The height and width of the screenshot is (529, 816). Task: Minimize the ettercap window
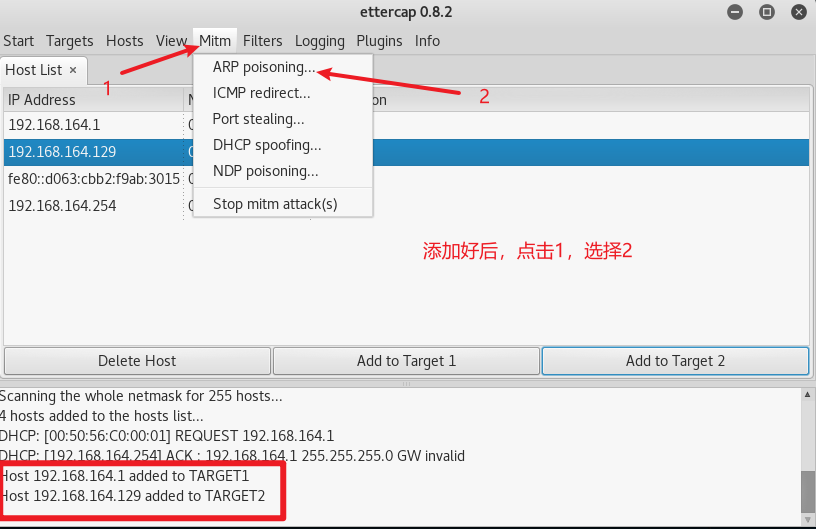737,12
